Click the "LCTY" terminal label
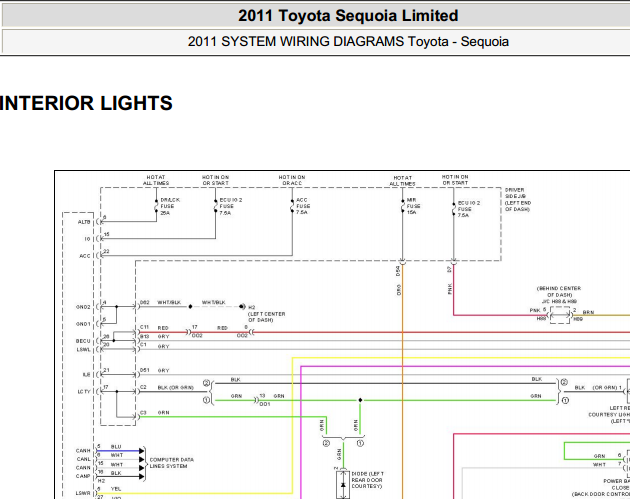630x499 pixels. (84, 392)
